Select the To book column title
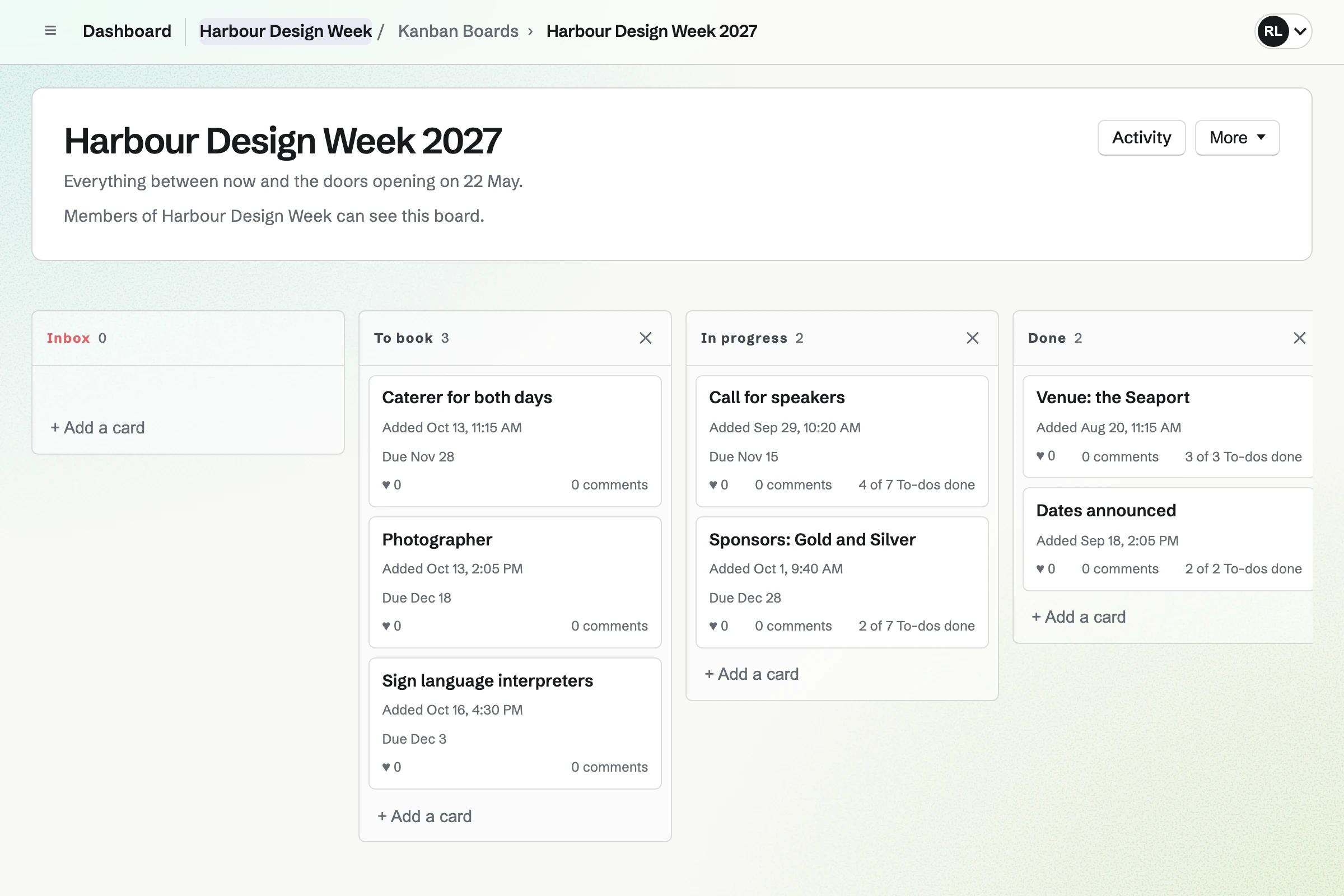 [403, 338]
